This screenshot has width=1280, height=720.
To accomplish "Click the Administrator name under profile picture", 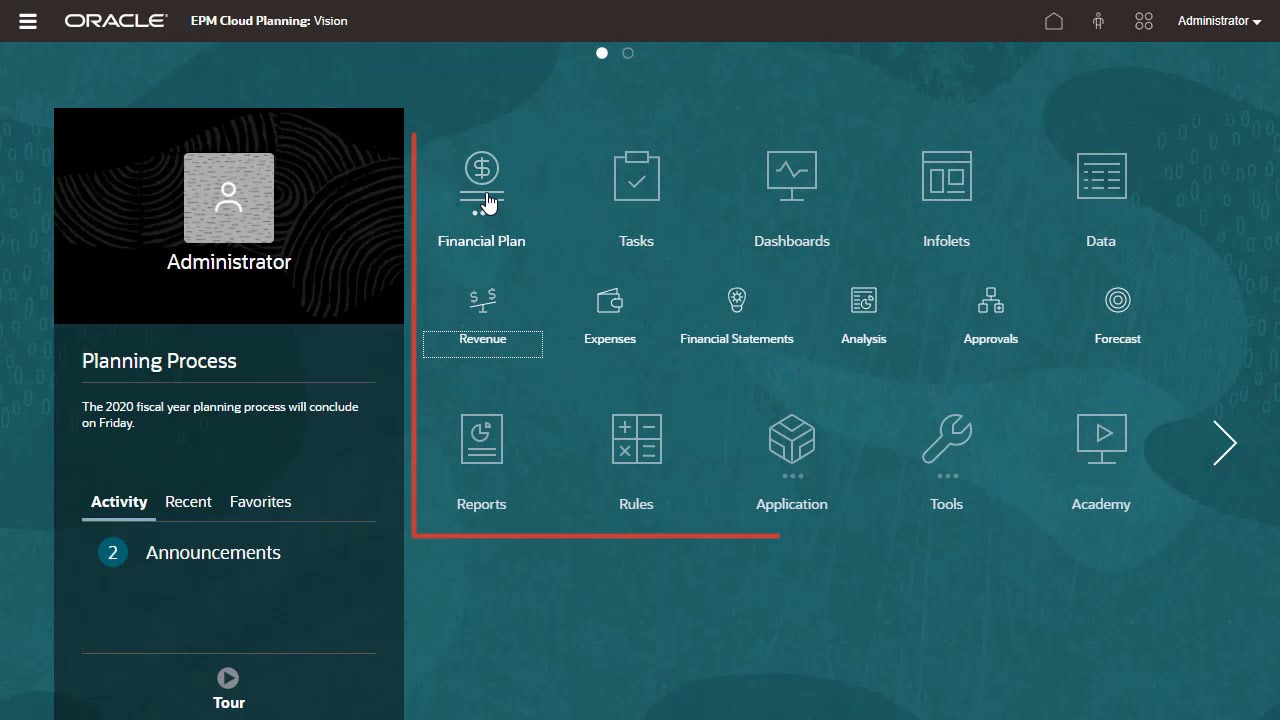I will (x=229, y=262).
